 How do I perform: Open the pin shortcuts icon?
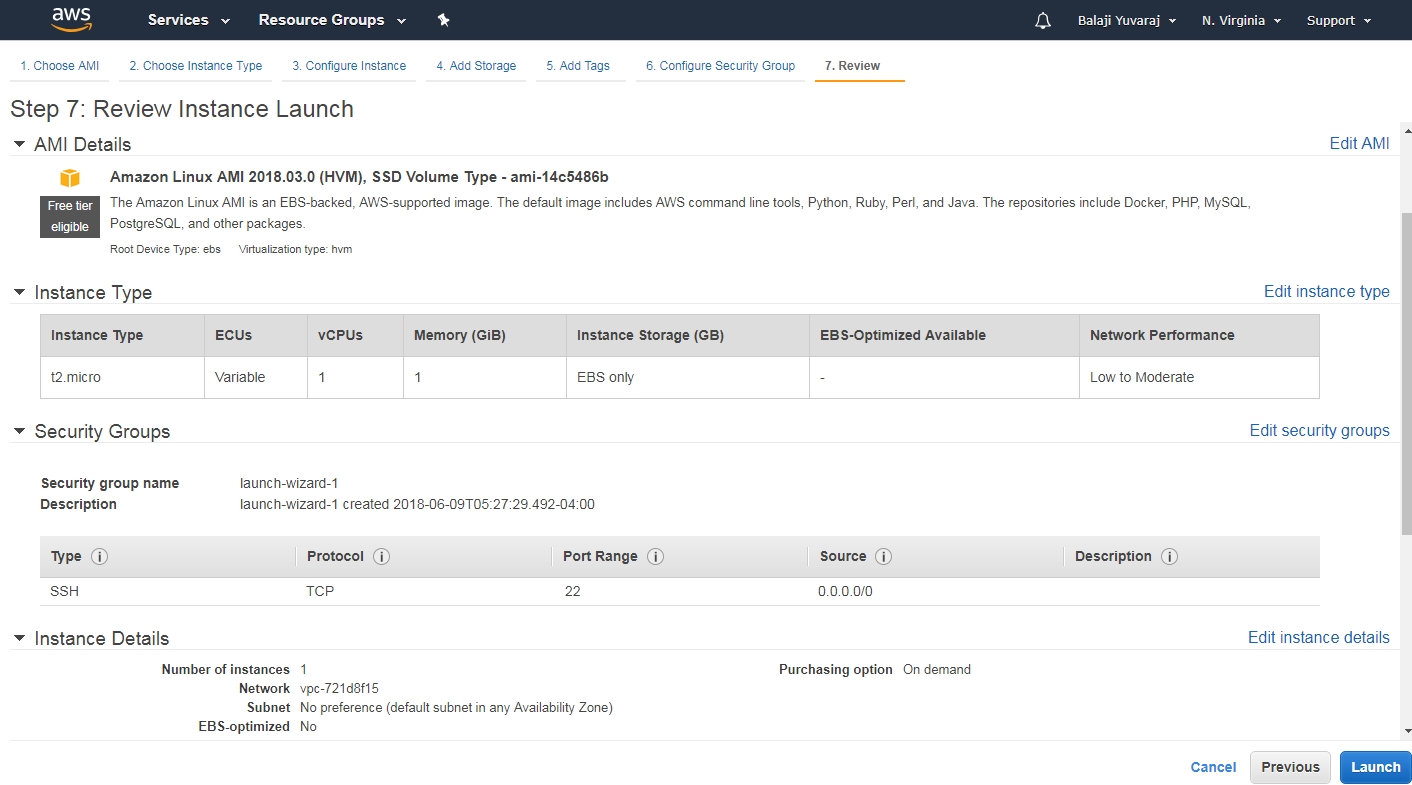(444, 20)
